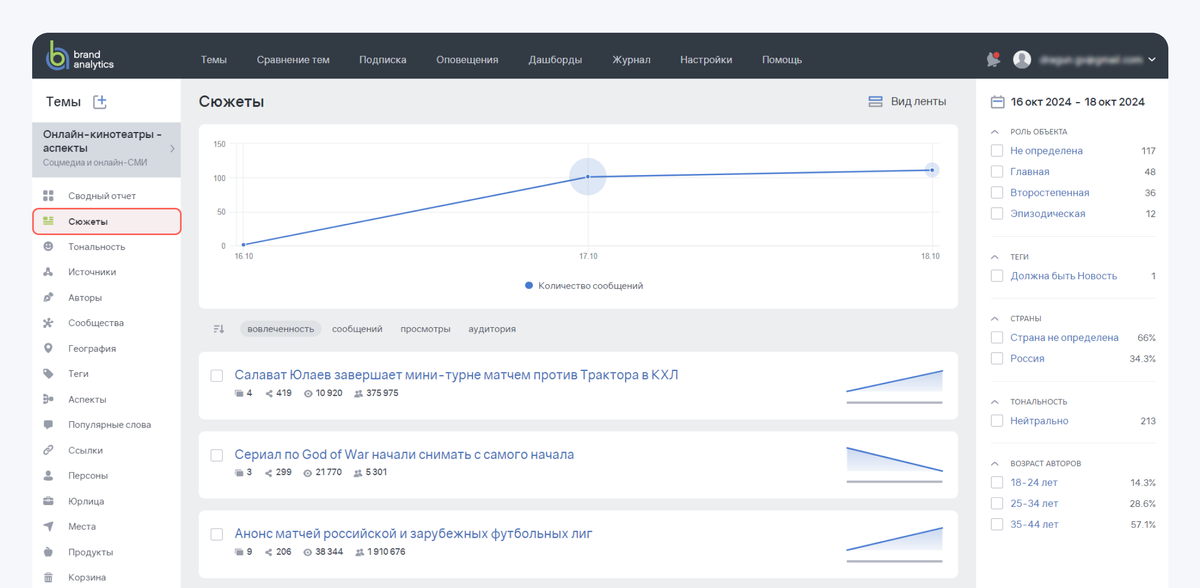This screenshot has height=588, width=1200.
Task: Click the География pin icon
Action: [x=48, y=348]
